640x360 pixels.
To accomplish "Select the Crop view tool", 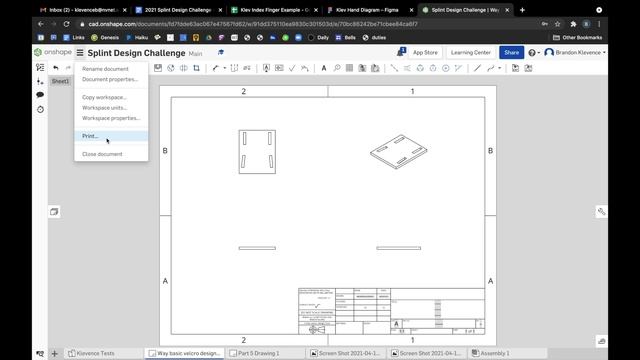I will (196, 68).
